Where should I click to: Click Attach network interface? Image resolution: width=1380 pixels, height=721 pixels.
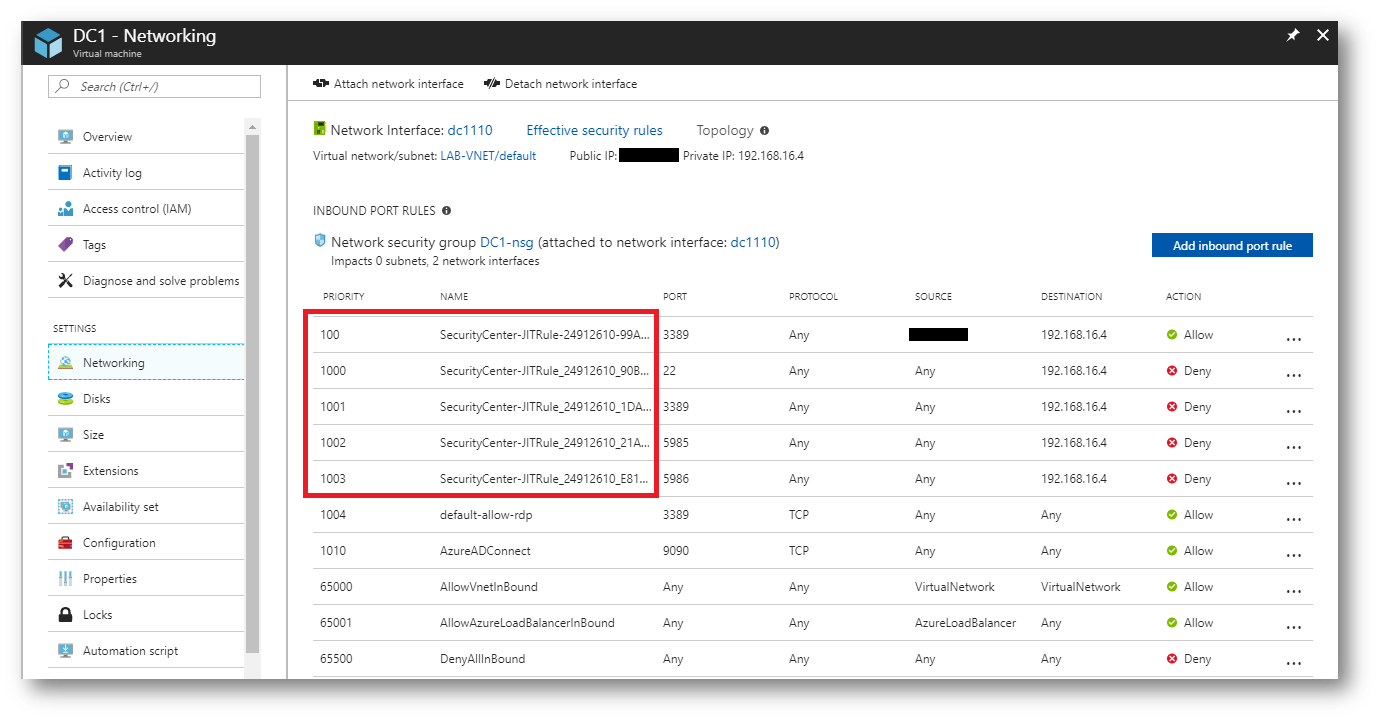coord(388,84)
